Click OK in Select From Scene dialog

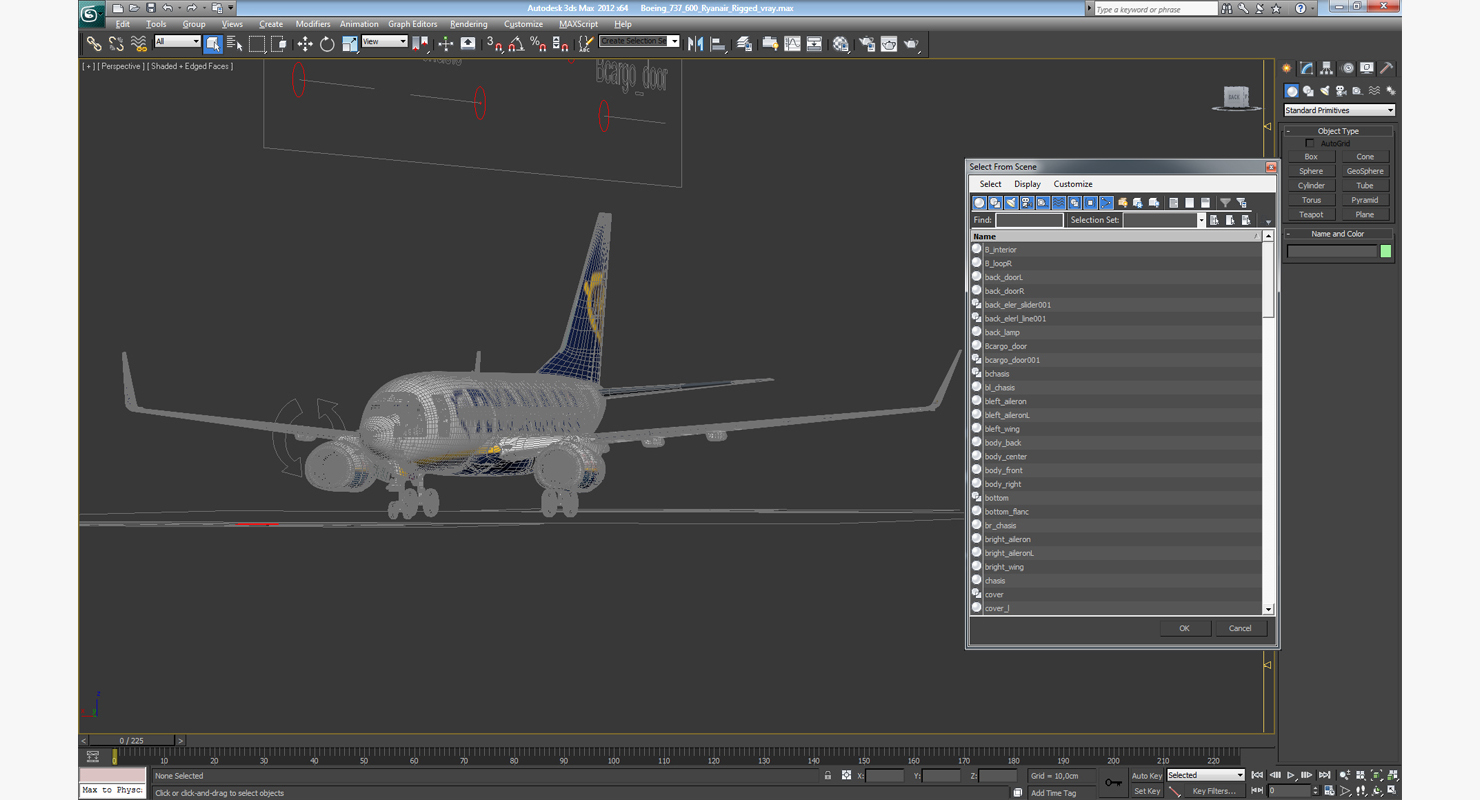click(x=1184, y=628)
